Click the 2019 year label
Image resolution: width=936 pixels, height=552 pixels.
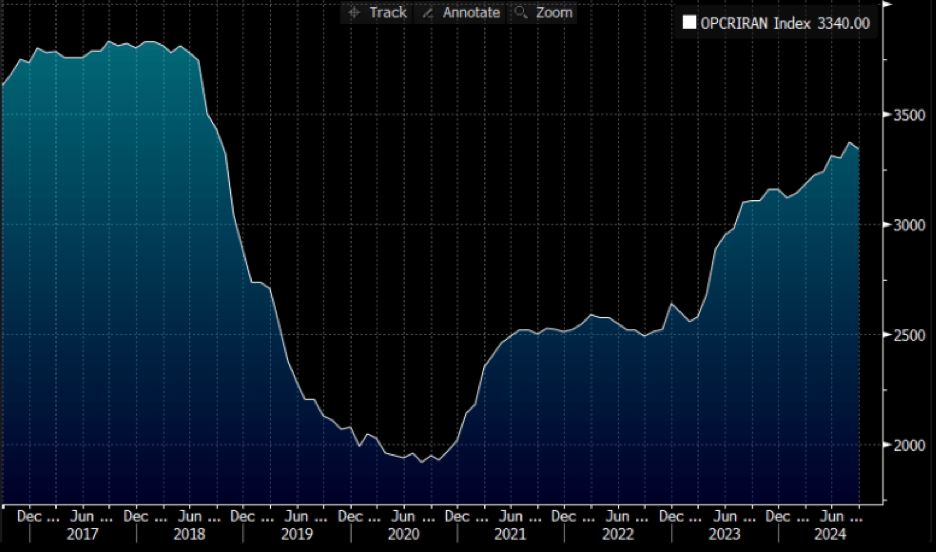click(297, 534)
